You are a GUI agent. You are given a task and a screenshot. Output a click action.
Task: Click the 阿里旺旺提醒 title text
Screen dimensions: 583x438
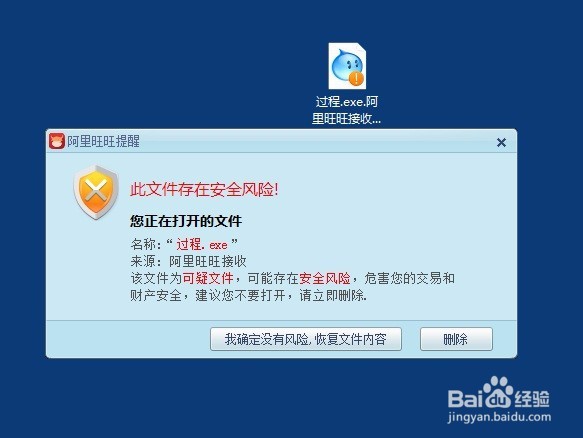click(x=103, y=141)
